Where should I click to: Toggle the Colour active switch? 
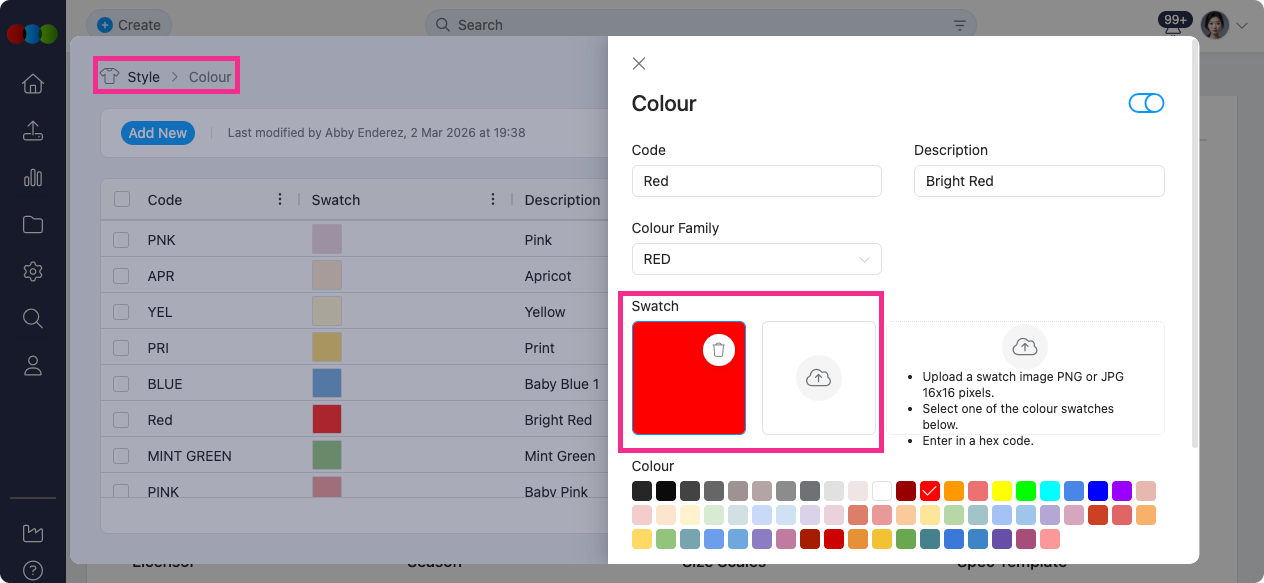pos(1146,103)
